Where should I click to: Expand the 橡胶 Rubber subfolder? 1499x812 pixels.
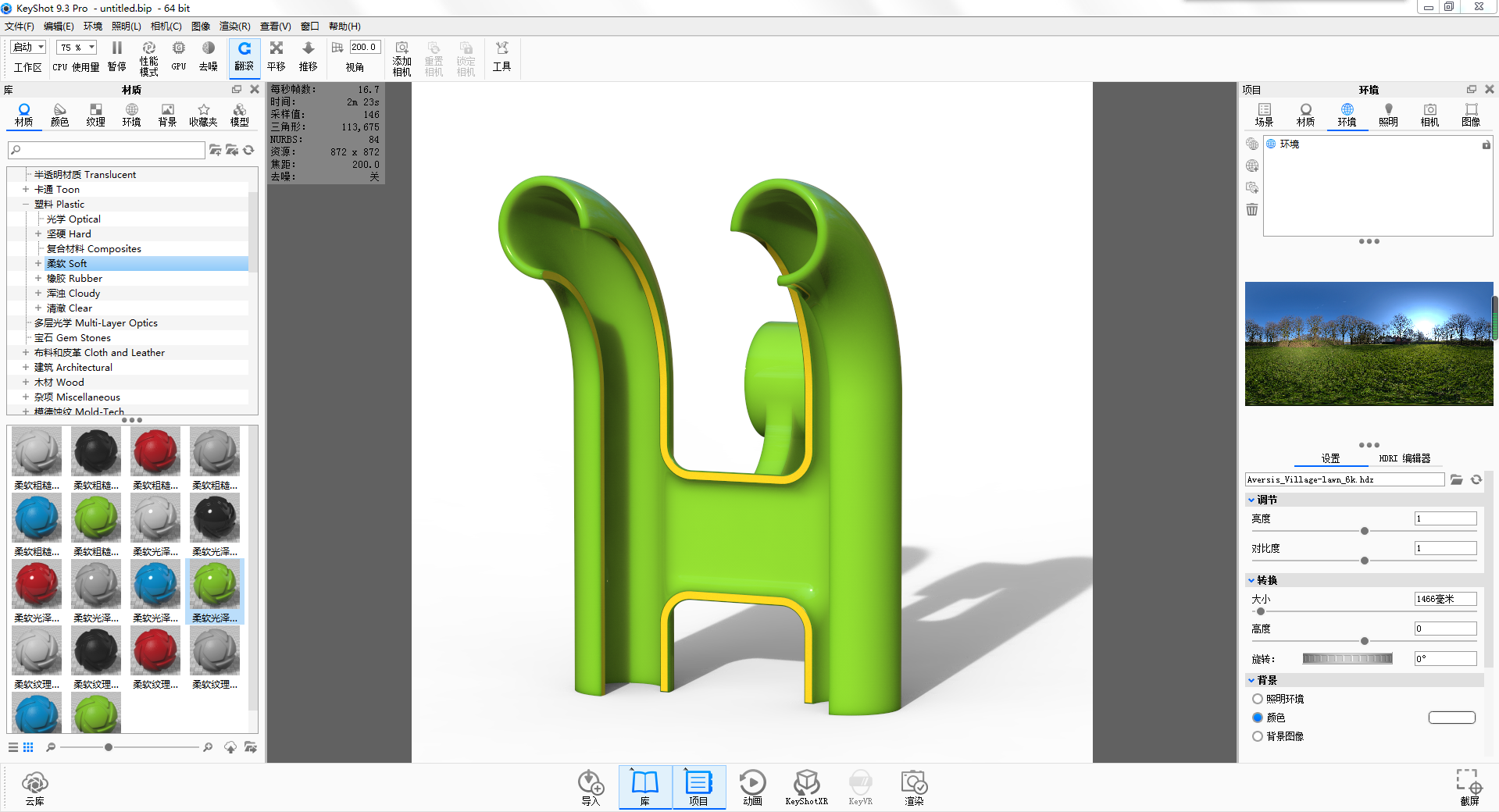point(38,279)
